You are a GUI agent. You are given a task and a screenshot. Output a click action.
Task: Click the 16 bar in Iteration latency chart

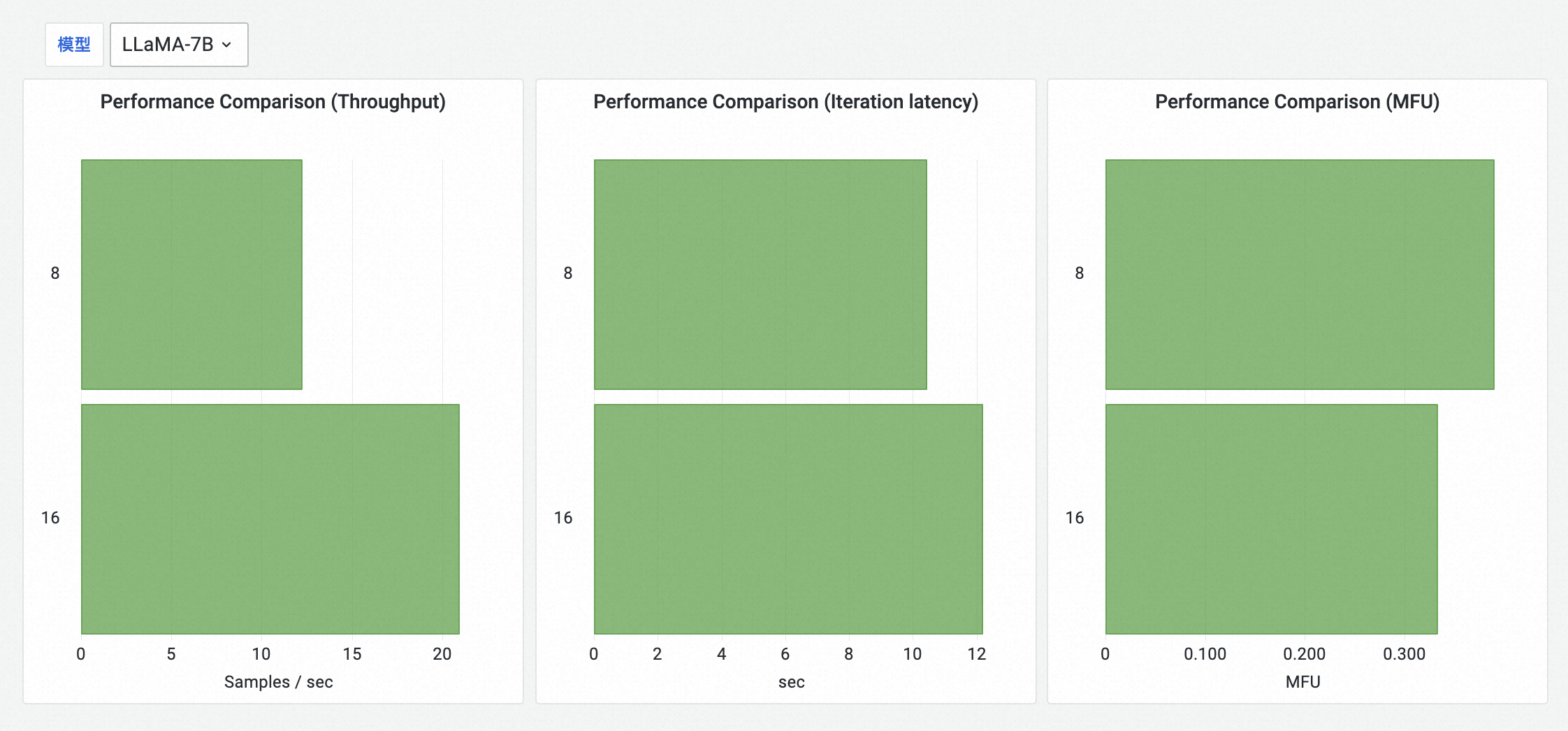click(788, 519)
